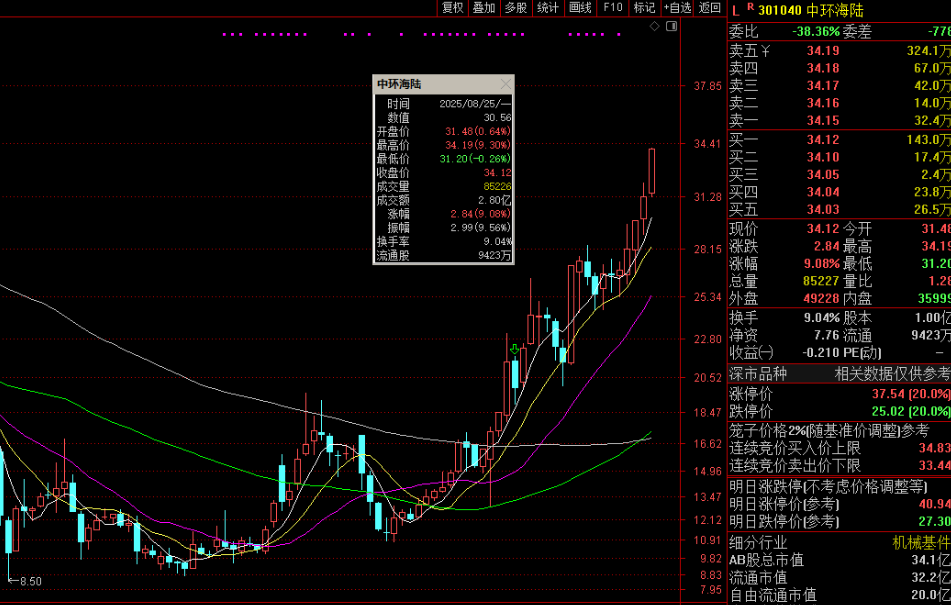Click the 现价 value 34.12
Screen dimensions: 951x605
823,229
